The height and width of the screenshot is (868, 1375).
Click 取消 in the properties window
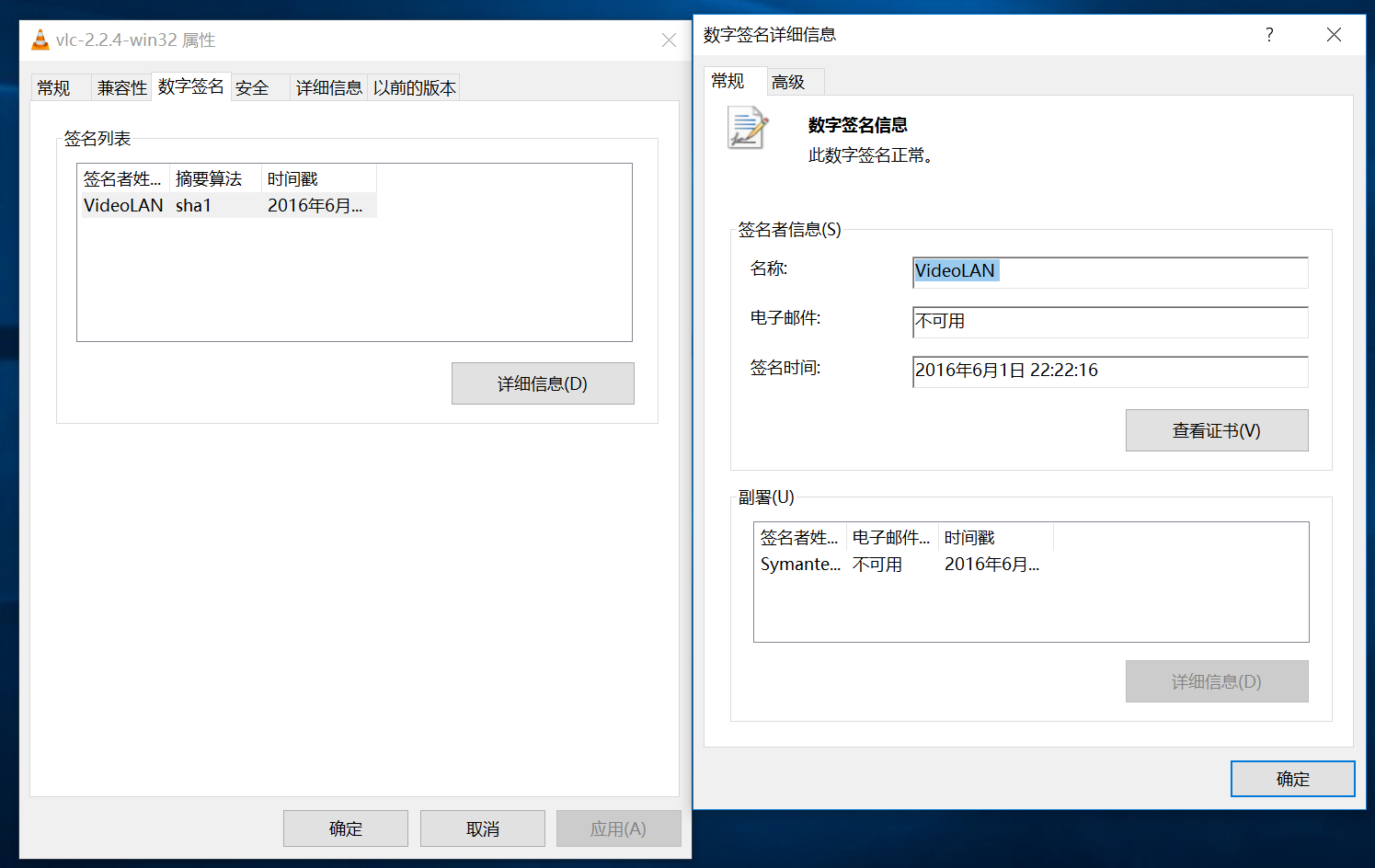point(483,828)
